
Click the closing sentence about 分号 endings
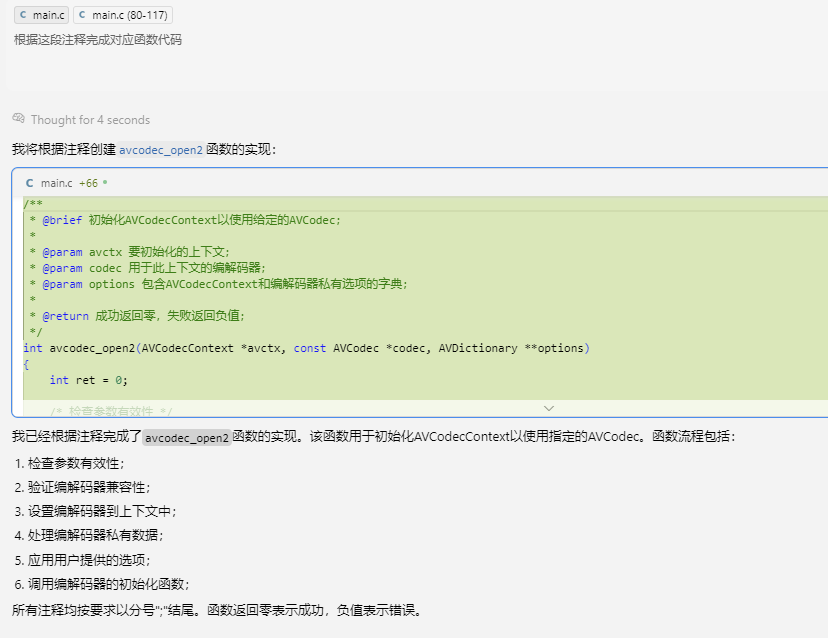(x=218, y=611)
